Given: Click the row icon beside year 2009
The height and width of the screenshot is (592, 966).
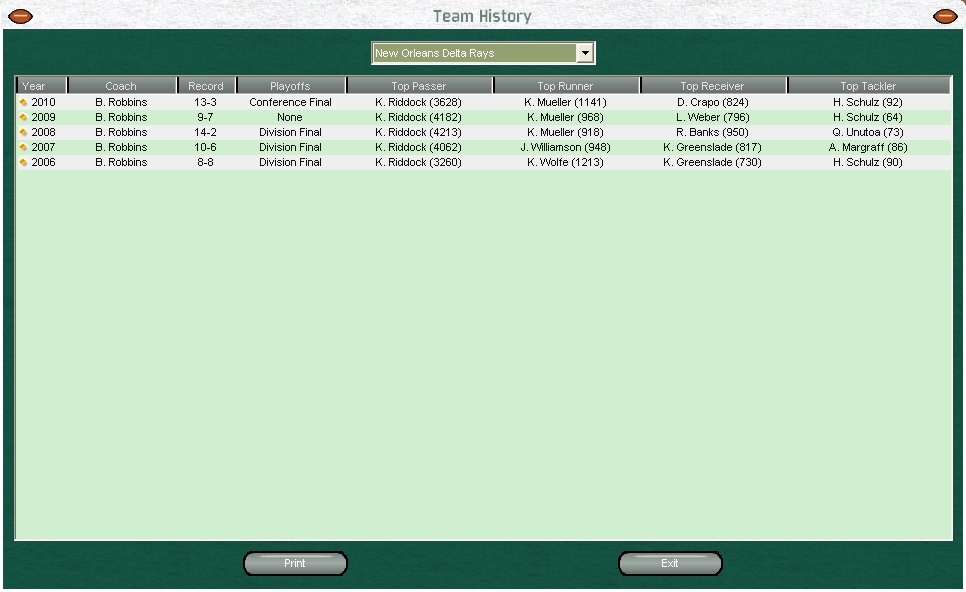Looking at the screenshot, I should point(23,117).
